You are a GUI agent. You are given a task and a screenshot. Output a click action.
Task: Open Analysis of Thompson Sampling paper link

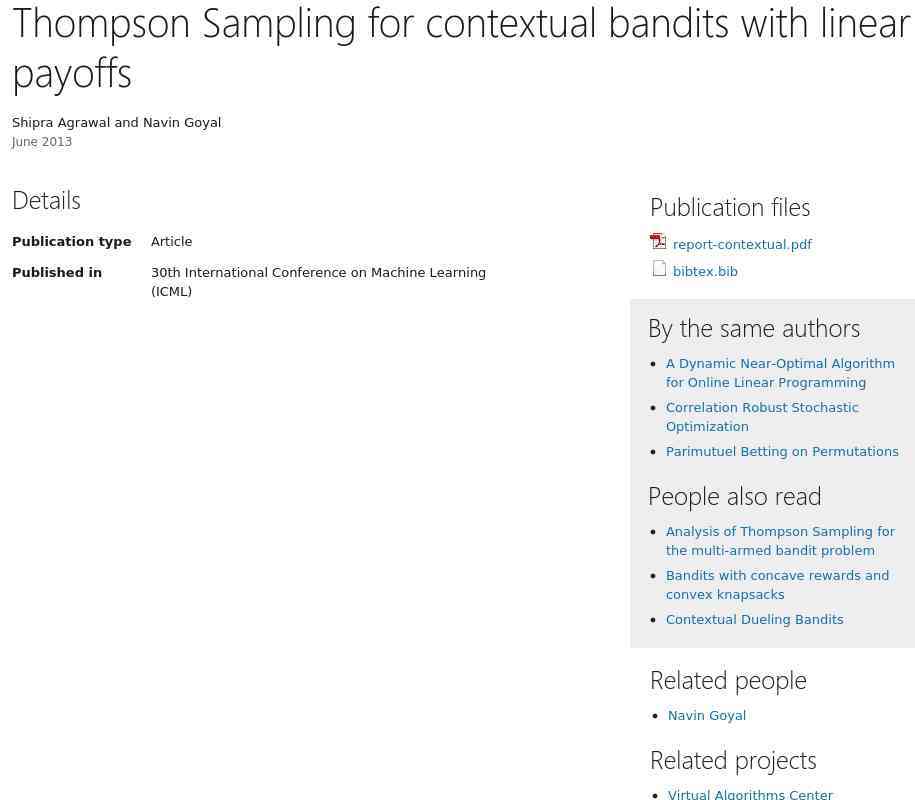tap(780, 541)
